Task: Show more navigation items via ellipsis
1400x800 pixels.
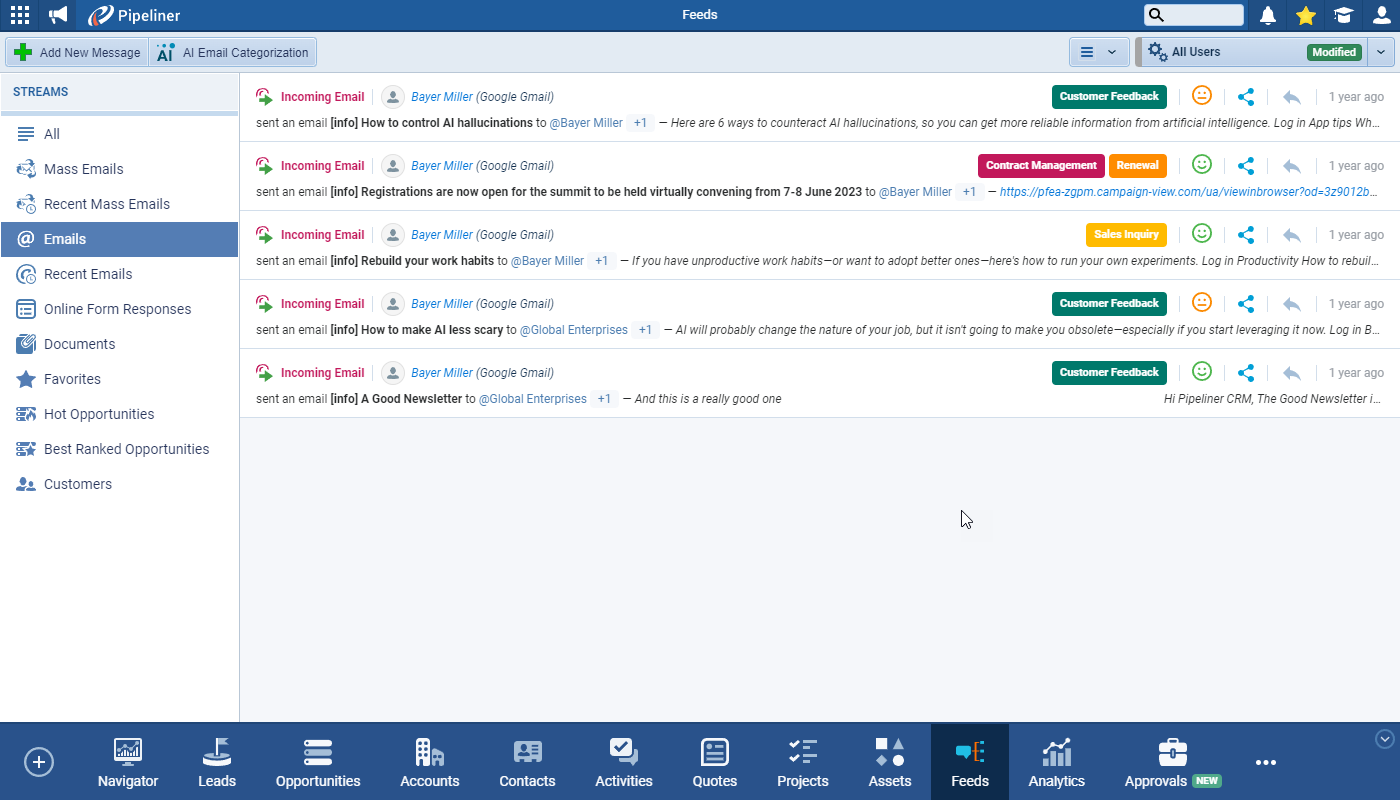Action: point(1266,762)
